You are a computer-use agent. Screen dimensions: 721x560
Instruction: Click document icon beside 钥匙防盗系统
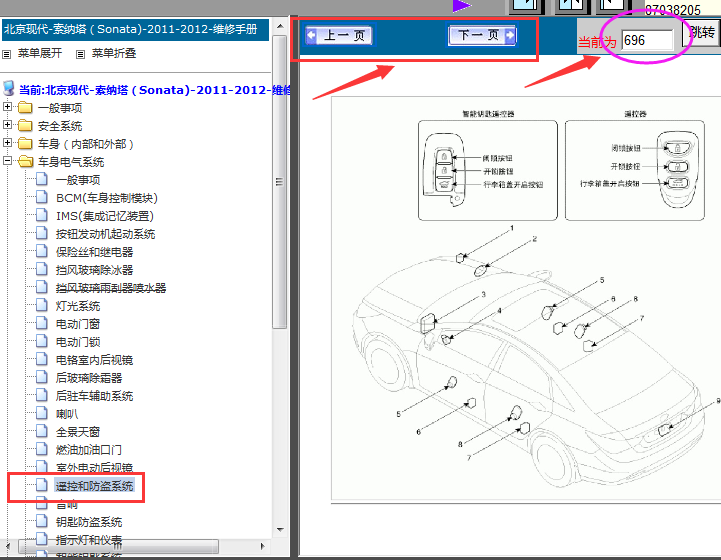pos(42,521)
